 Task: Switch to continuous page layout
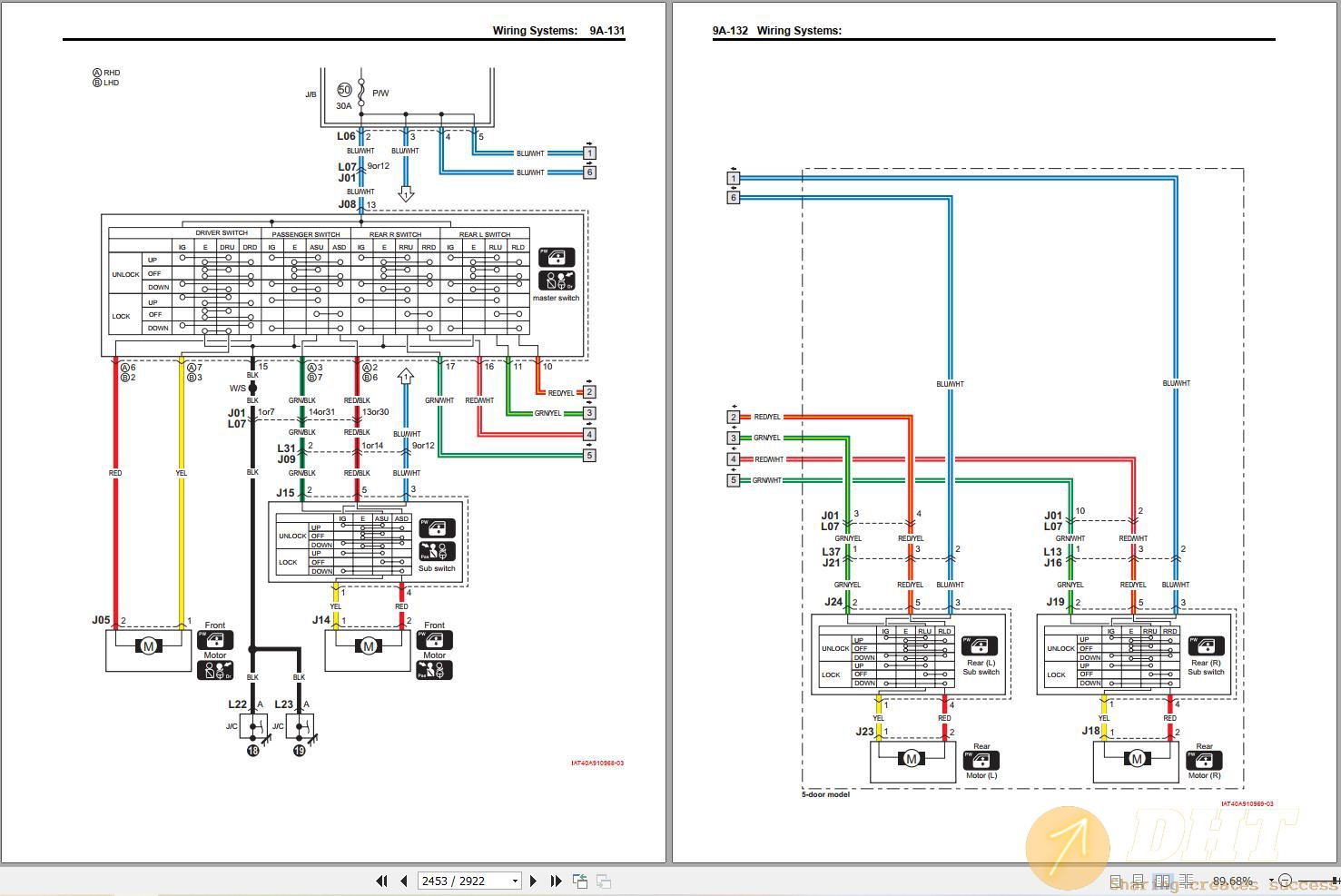[1138, 881]
